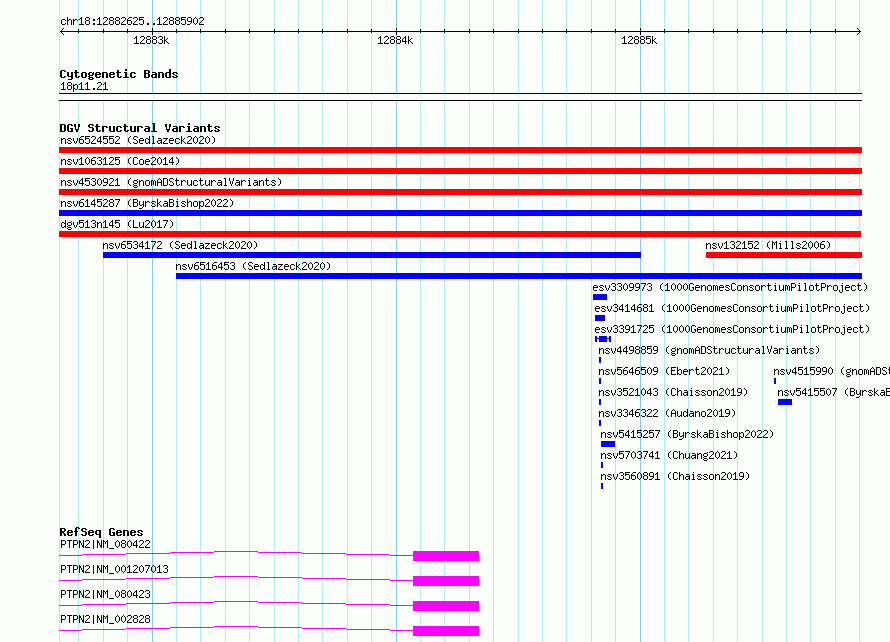Click the 18p11.21 cytogenetic band bar
The width and height of the screenshot is (890, 642).
(x=460, y=97)
